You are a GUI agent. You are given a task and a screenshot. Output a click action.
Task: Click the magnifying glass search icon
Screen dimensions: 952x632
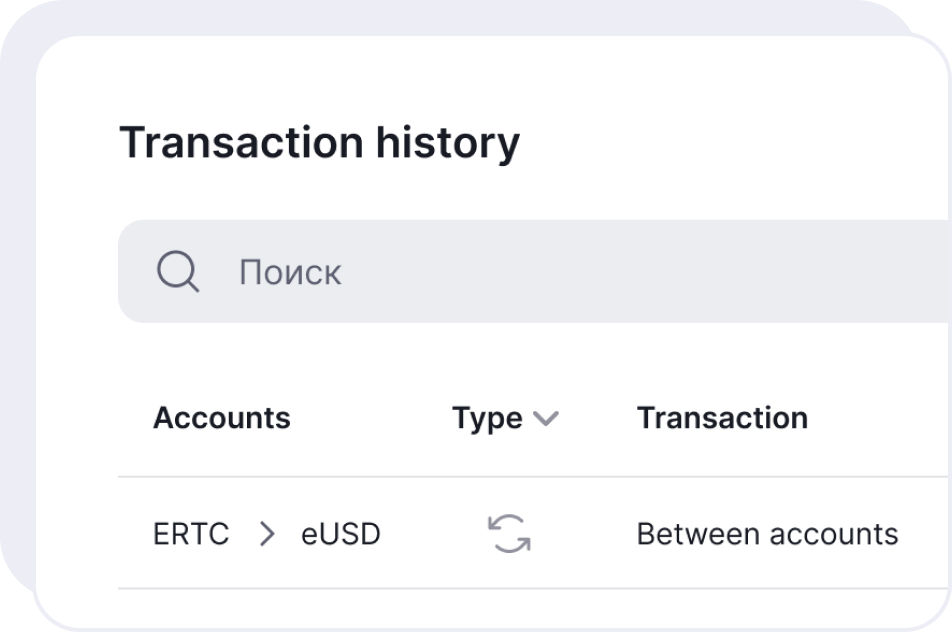(x=178, y=271)
